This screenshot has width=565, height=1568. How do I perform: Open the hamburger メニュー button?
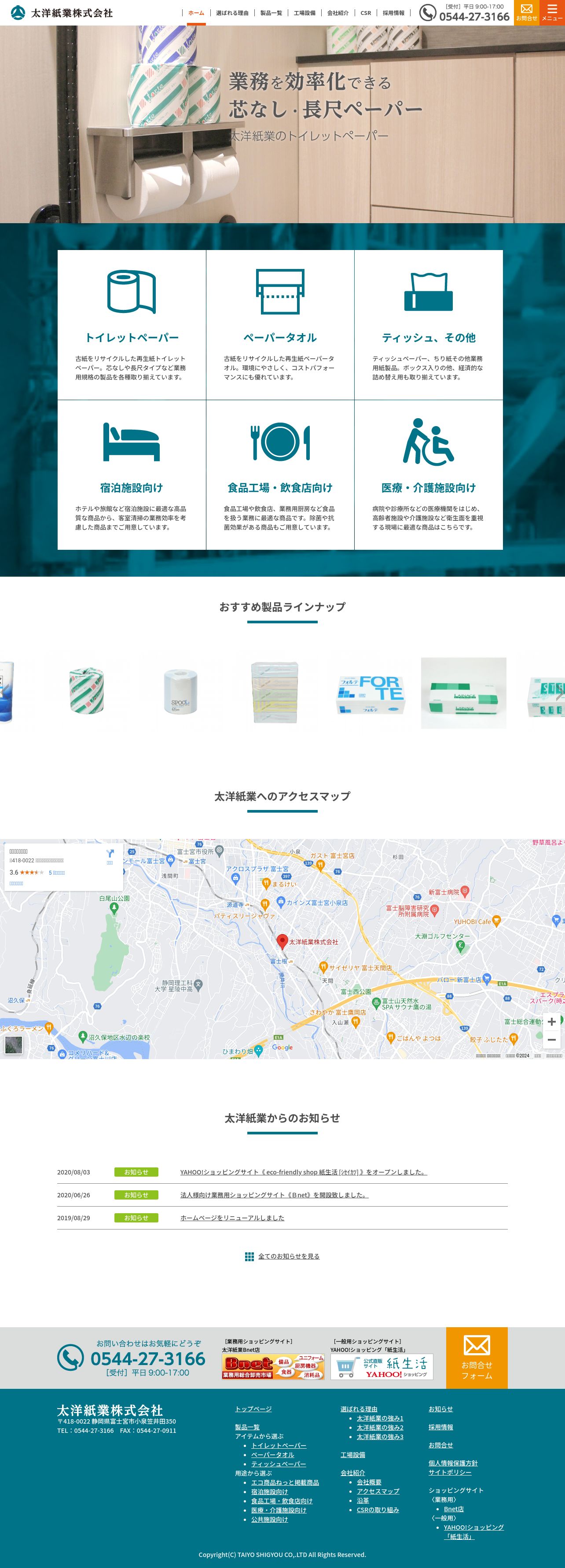552,12
